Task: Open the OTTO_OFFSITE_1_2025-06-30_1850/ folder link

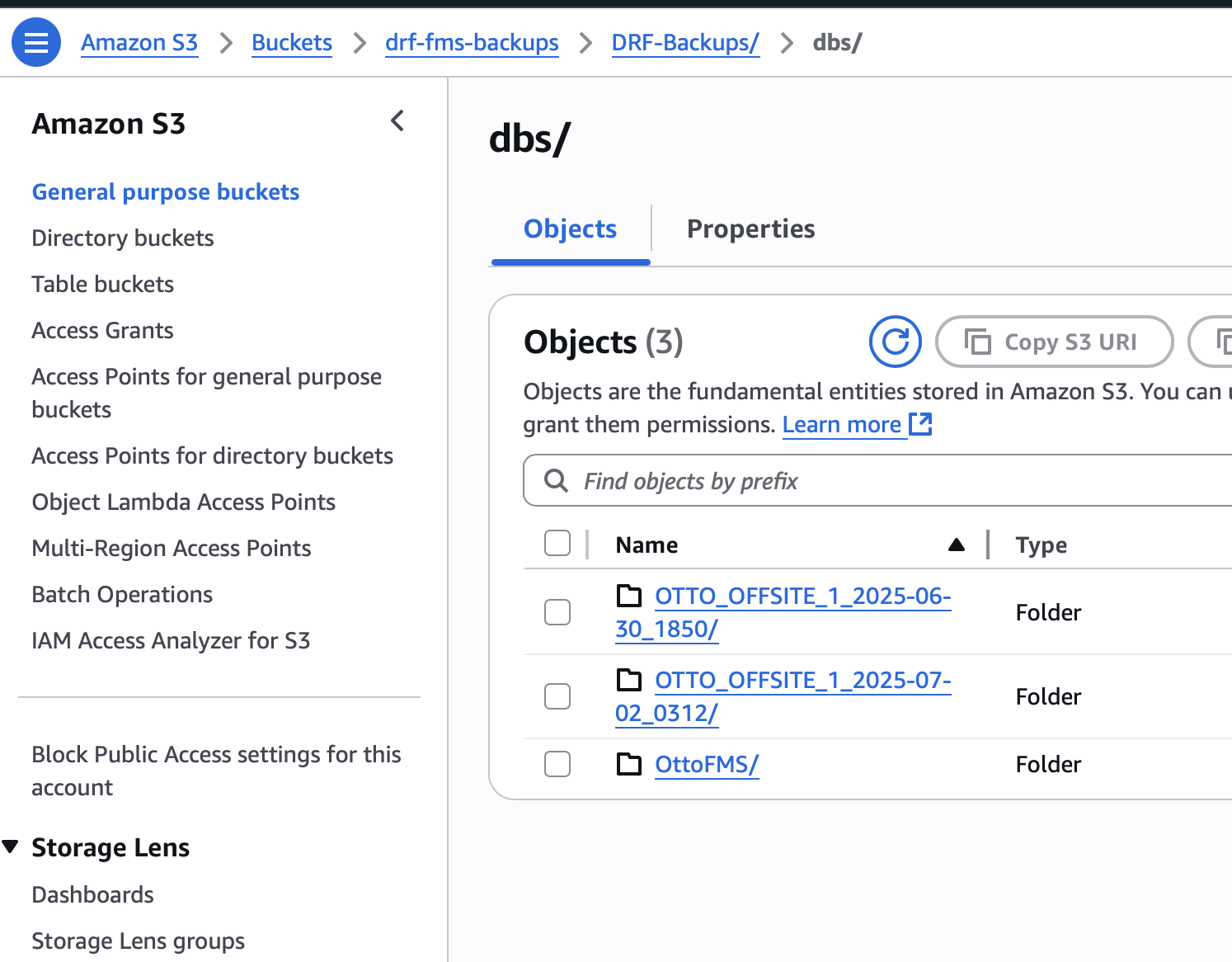Action: pyautogui.click(x=783, y=612)
